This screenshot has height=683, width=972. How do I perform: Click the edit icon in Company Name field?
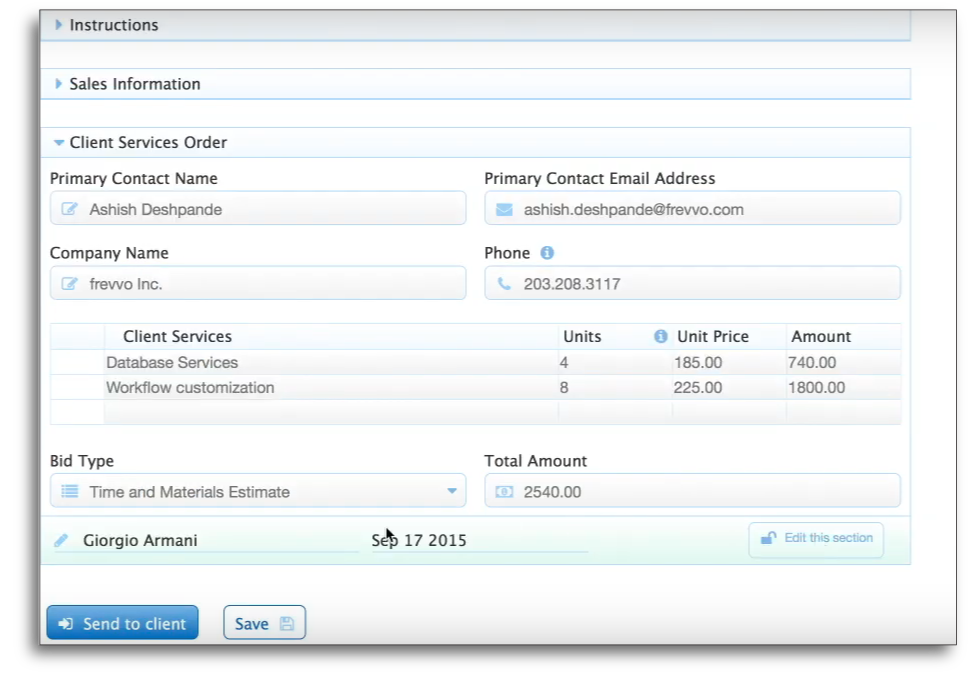pos(69,284)
